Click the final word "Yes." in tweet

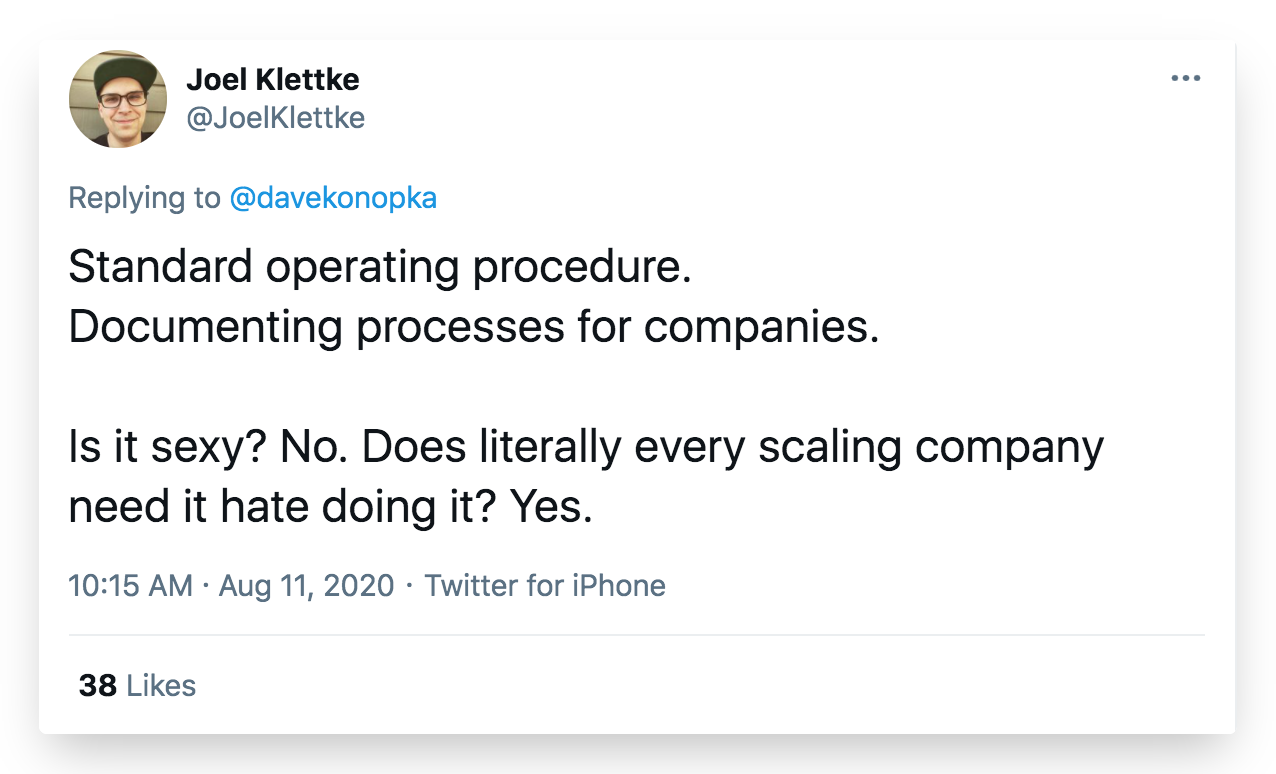pyautogui.click(x=552, y=507)
